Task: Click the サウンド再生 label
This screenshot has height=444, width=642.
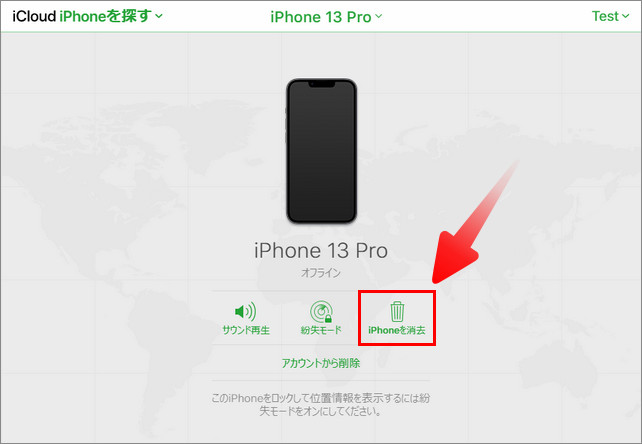Action: [x=246, y=330]
